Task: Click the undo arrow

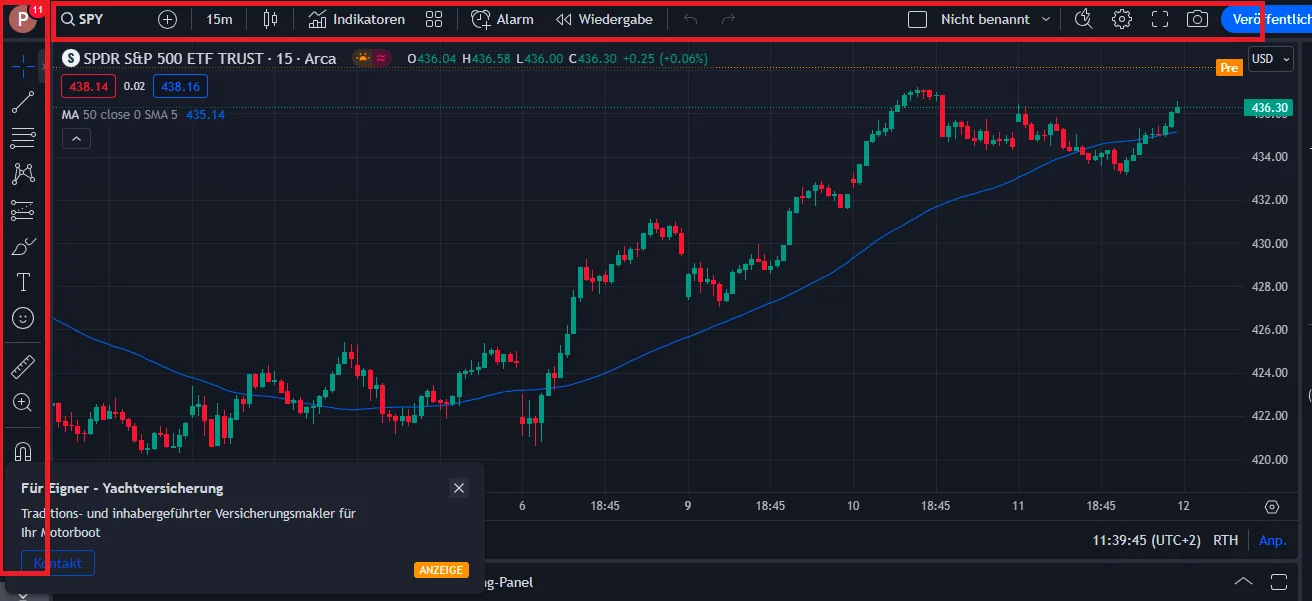Action: (x=690, y=19)
